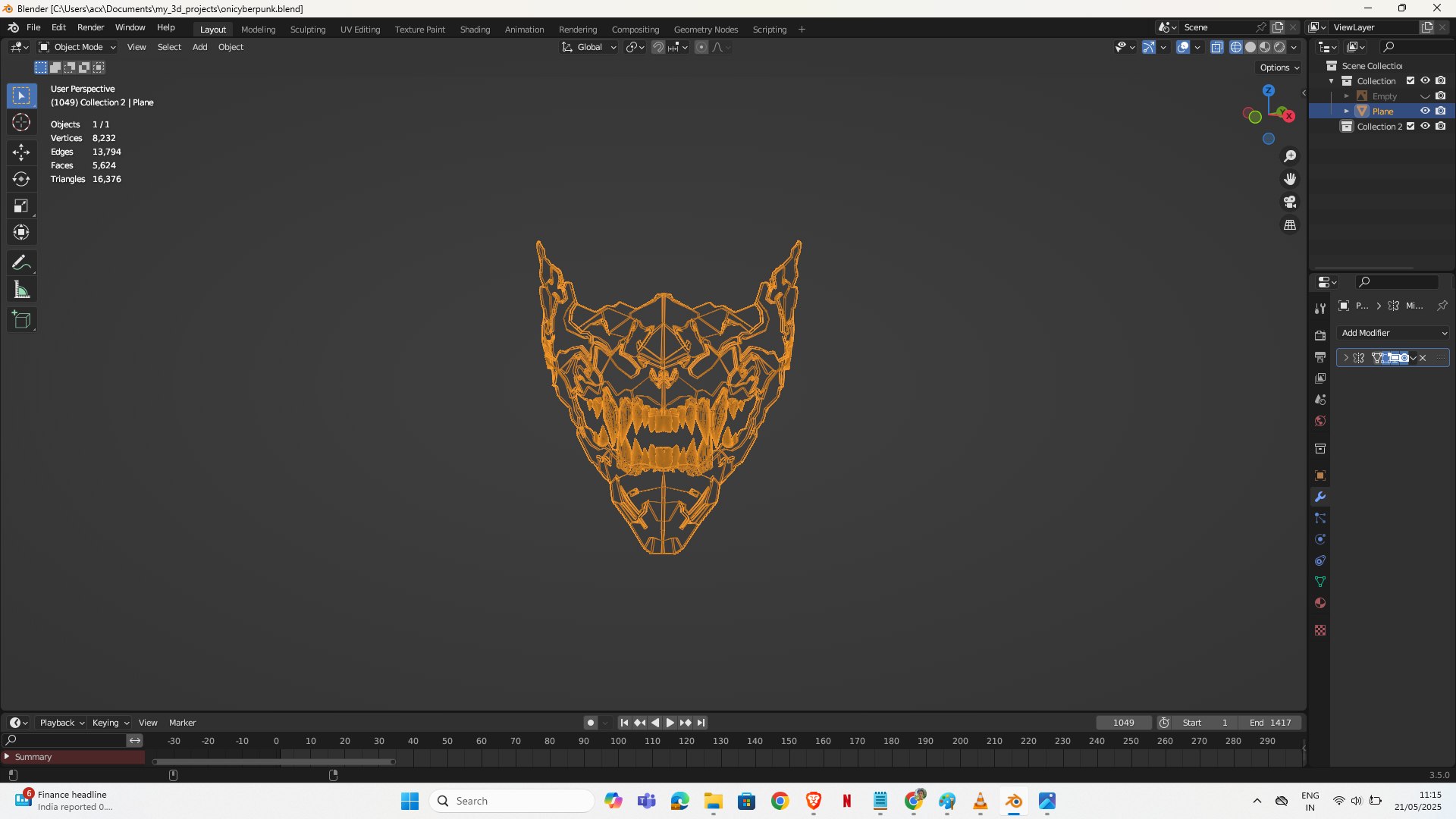Open the Scene properties tab

(1320, 399)
